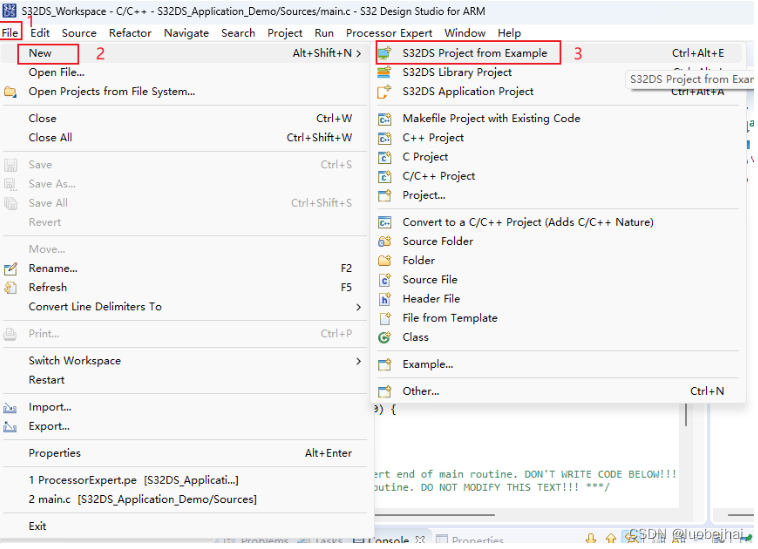
Task: Open the Processor Expert menu
Action: point(389,33)
